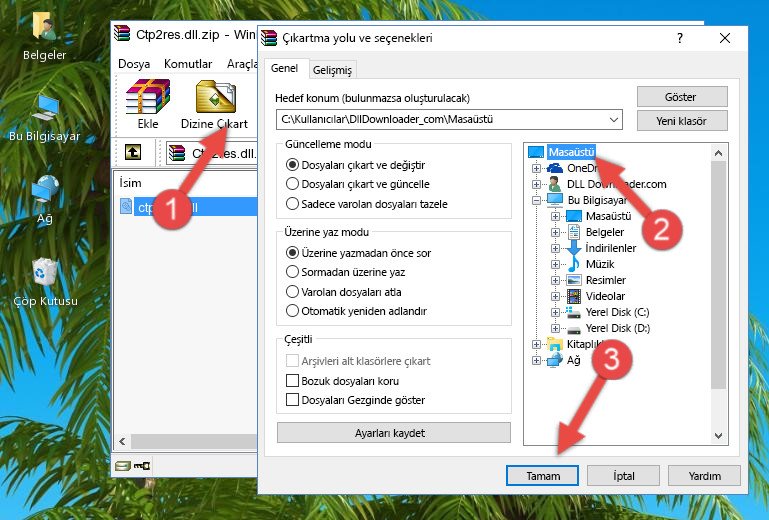The image size is (769, 520).
Task: Enable Bozuk dosyaları koru checkbox
Action: pyautogui.click(x=292, y=381)
